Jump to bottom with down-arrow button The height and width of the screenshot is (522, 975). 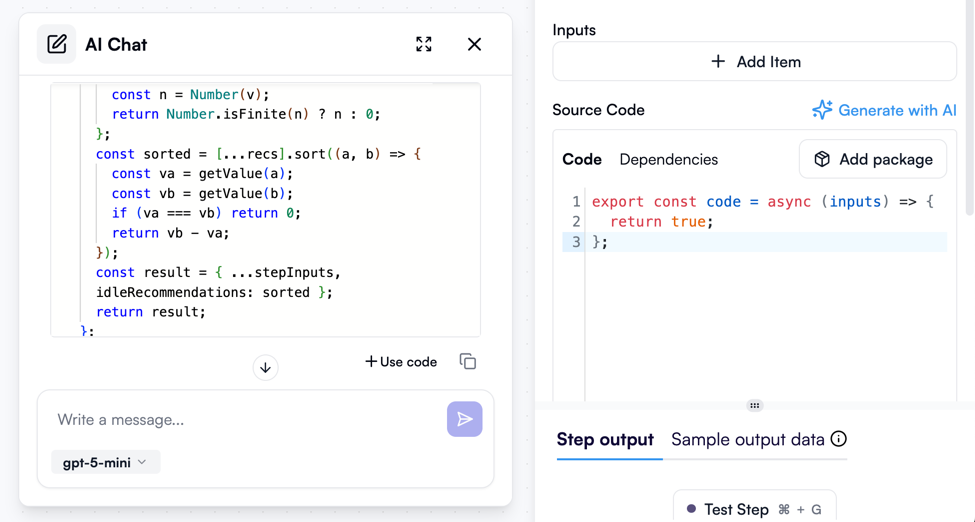tap(266, 368)
